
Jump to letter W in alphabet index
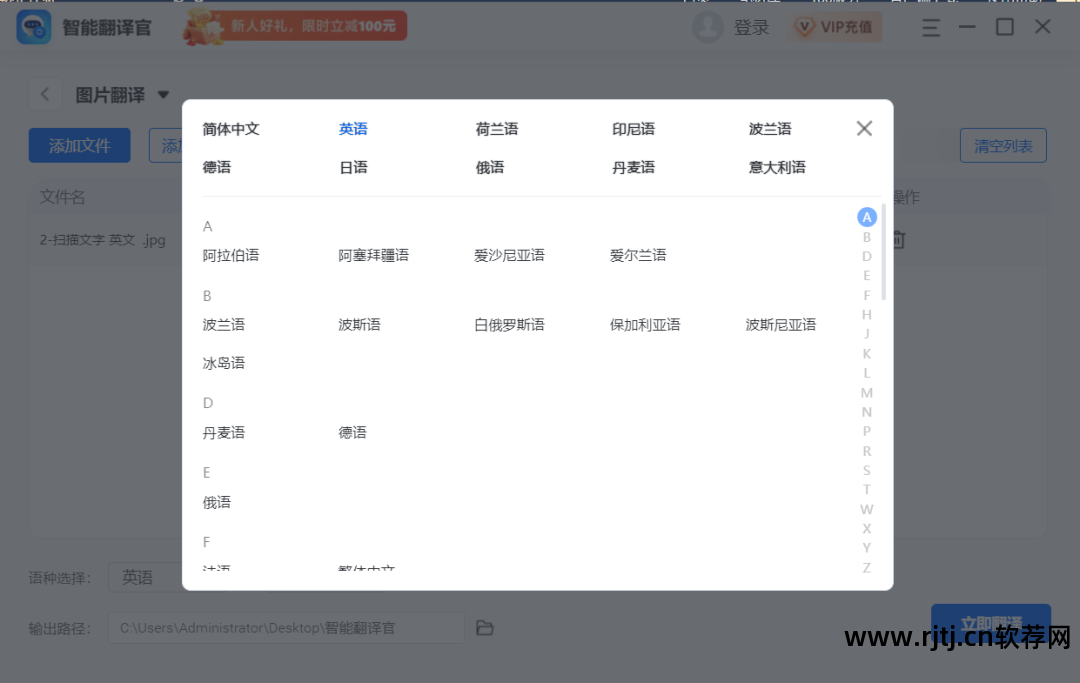[866, 509]
